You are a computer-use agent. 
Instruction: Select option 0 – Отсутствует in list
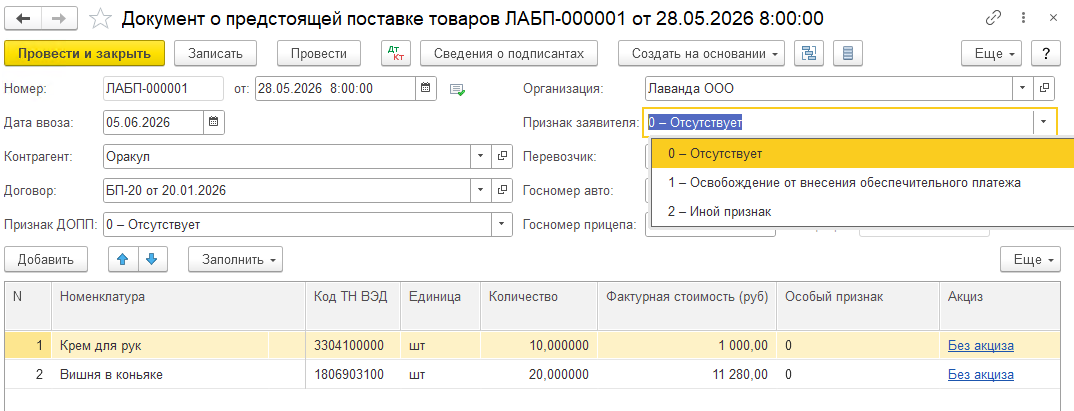[862, 154]
